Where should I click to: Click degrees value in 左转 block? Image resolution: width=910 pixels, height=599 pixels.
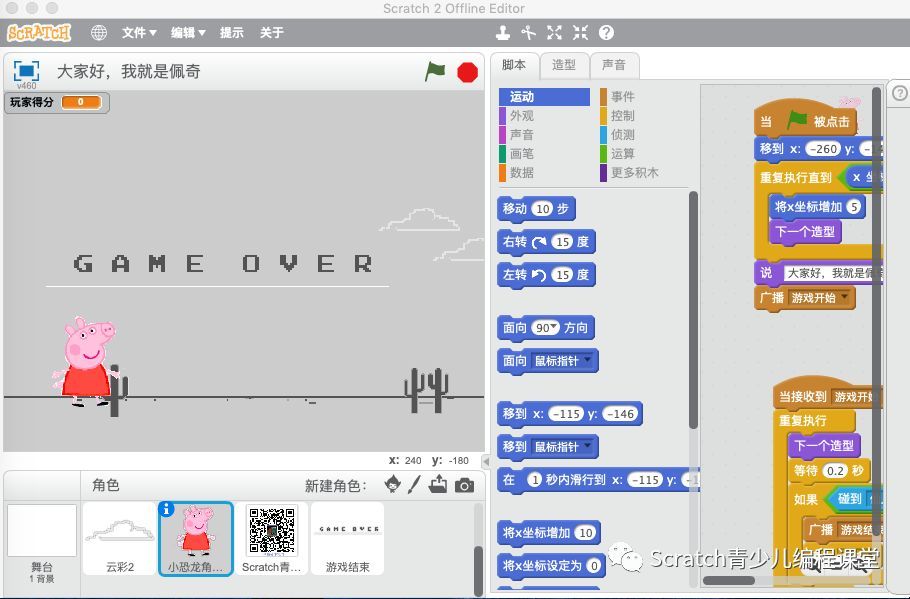coord(562,275)
